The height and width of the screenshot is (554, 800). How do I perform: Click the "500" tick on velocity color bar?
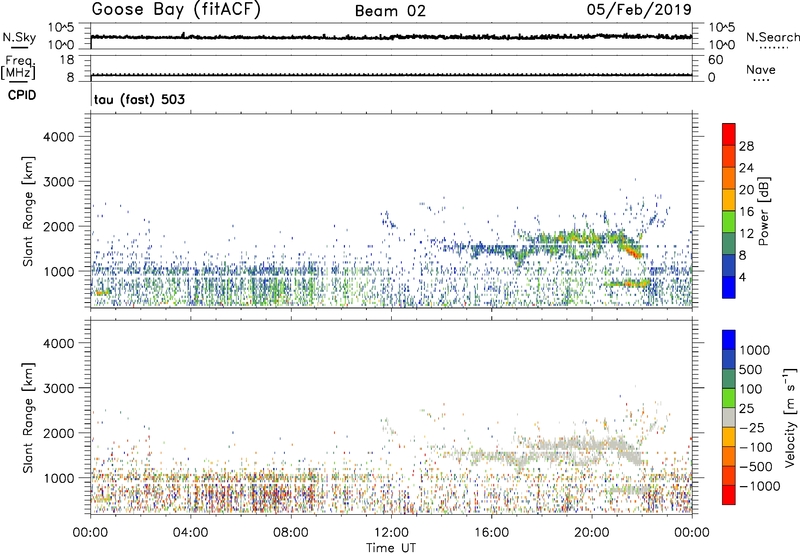coord(750,369)
